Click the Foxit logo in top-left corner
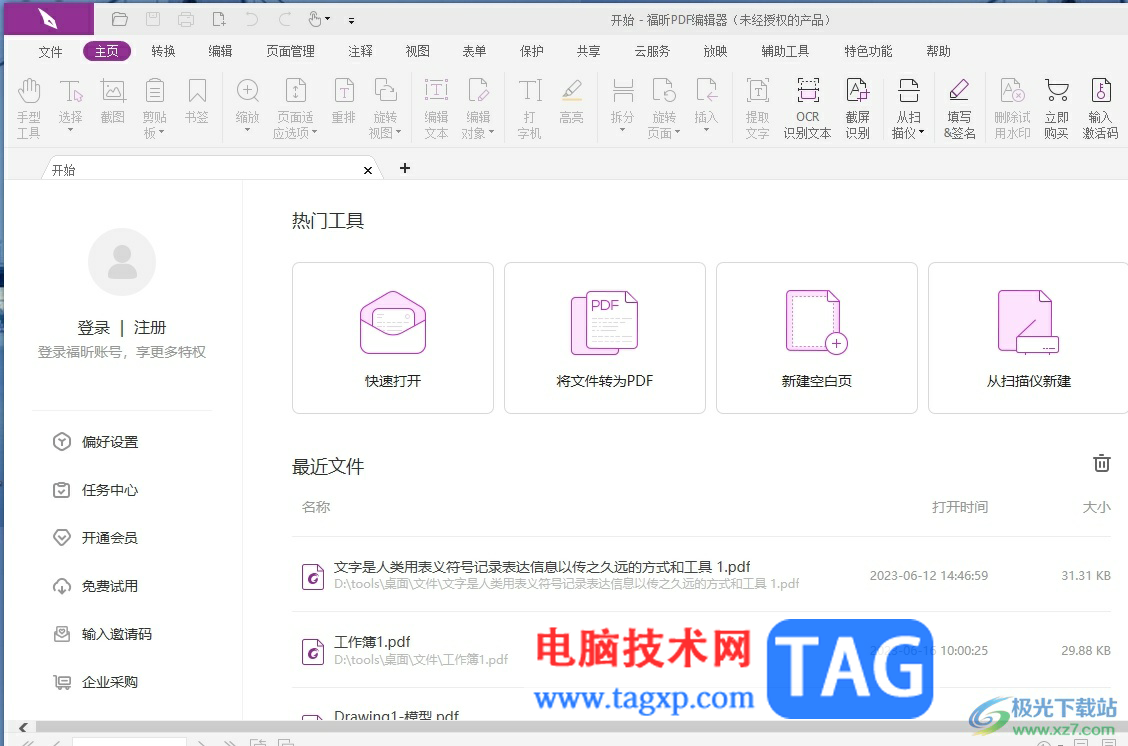Screen dimensions: 1128x746 (x=48, y=19)
